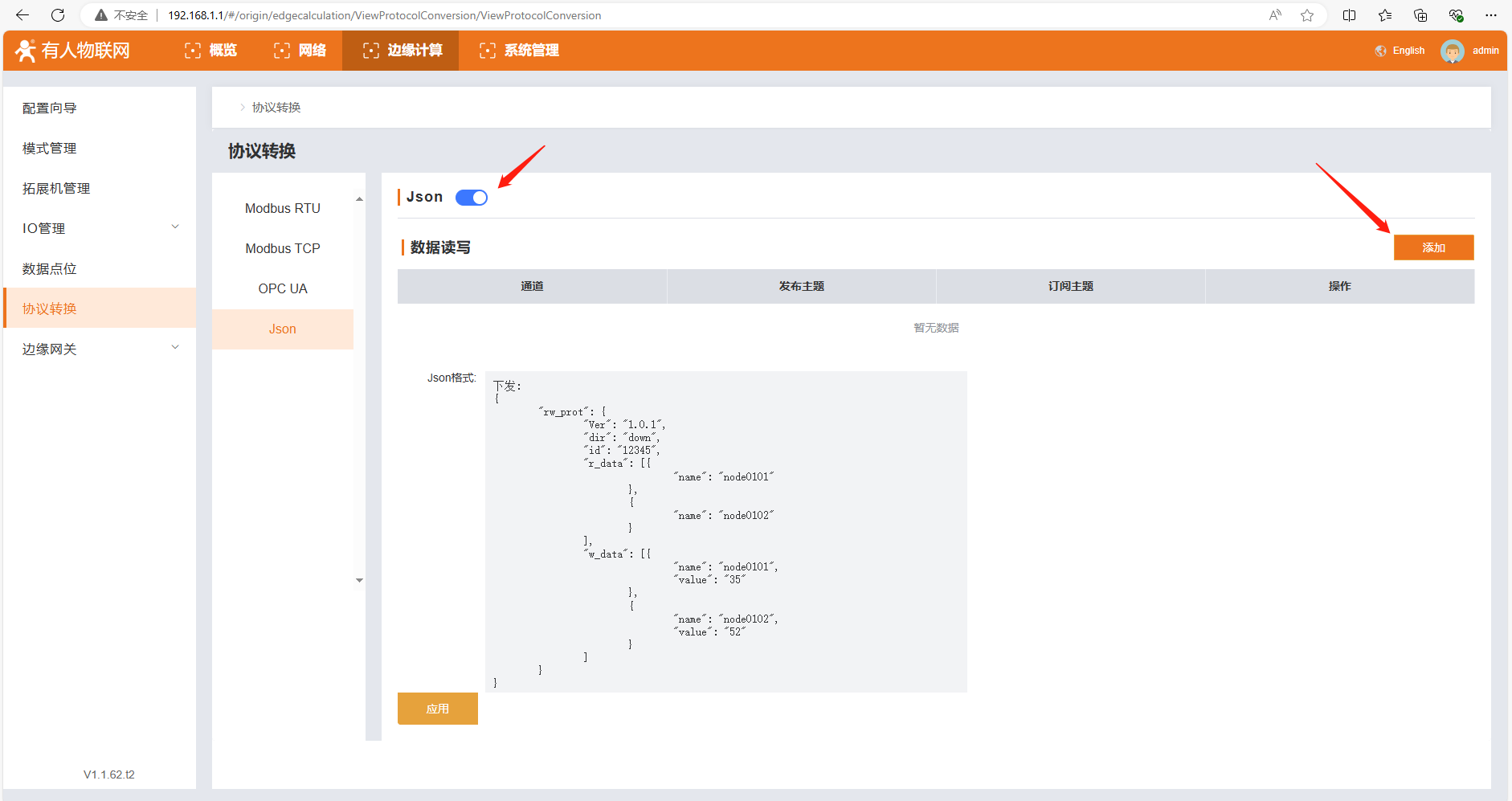This screenshot has height=801, width=1512.
Task: Click the browser back arrow icon
Action: click(x=22, y=15)
